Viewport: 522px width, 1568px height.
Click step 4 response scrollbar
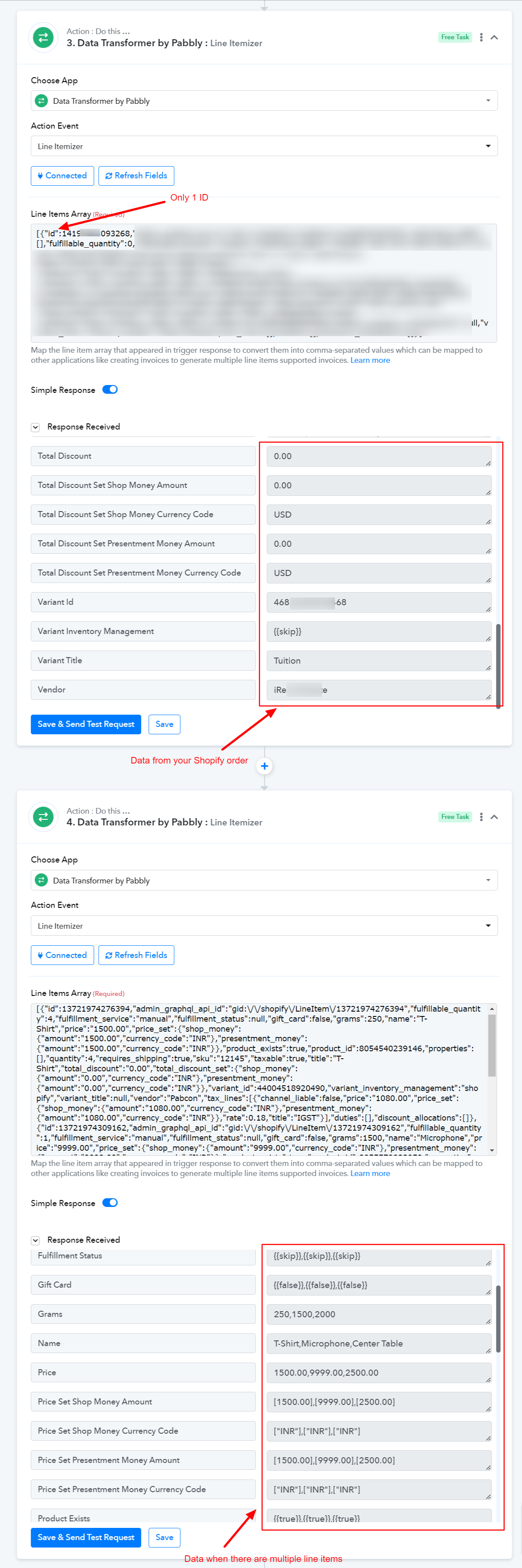point(498,1319)
